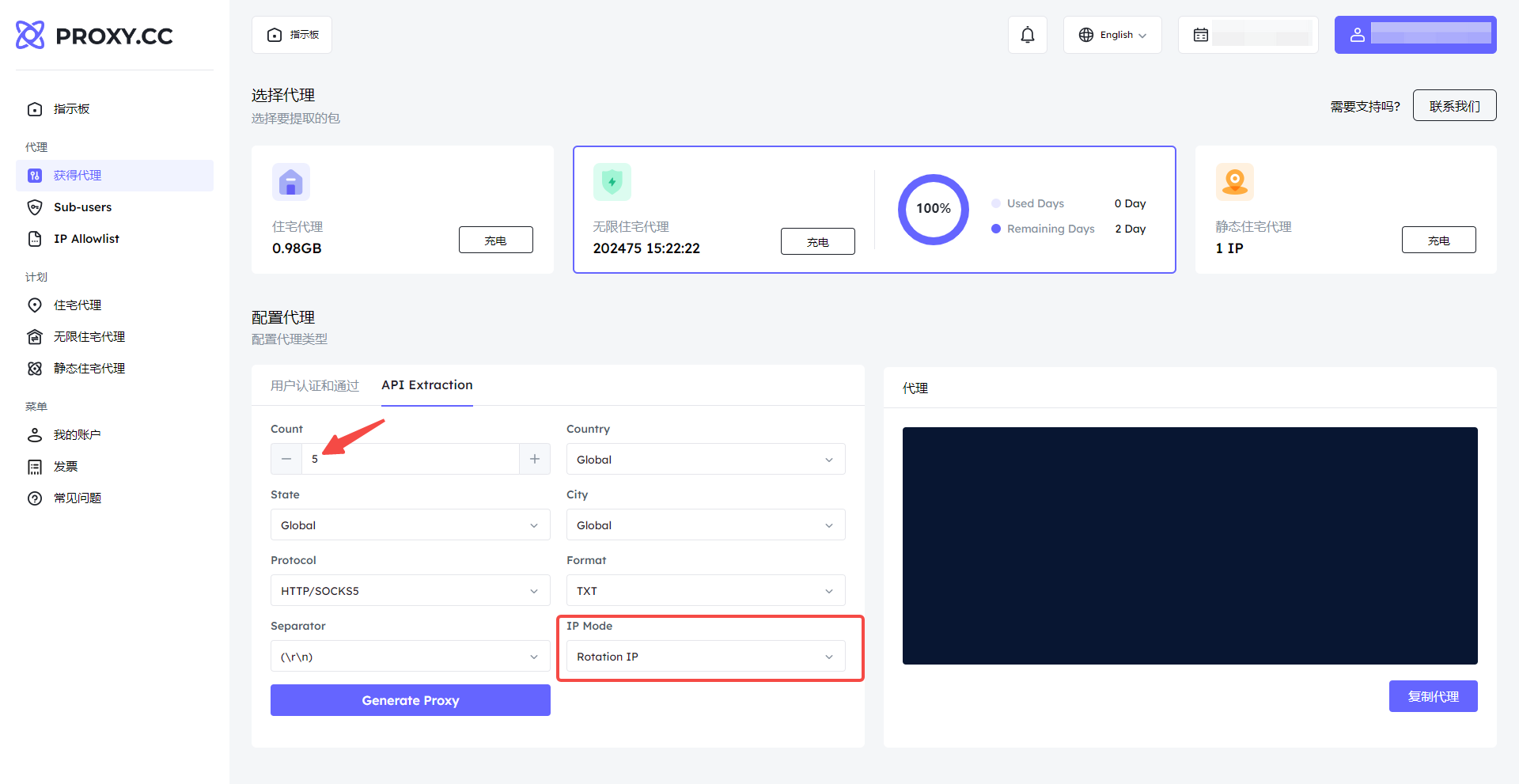The image size is (1519, 784).
Task: Select 获得代理 in the sidebar
Action: point(115,176)
